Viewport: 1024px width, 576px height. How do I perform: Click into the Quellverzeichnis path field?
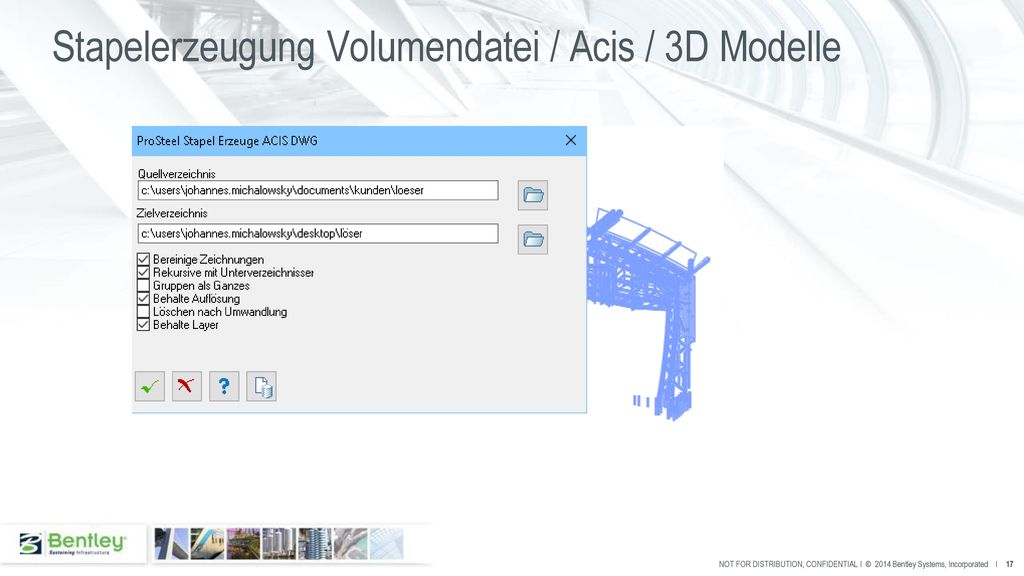pyautogui.click(x=318, y=191)
